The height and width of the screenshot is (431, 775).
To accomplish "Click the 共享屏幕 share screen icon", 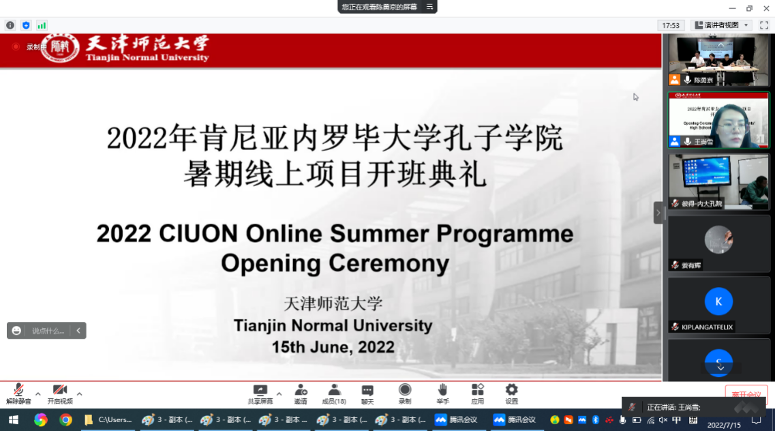I will [260, 390].
